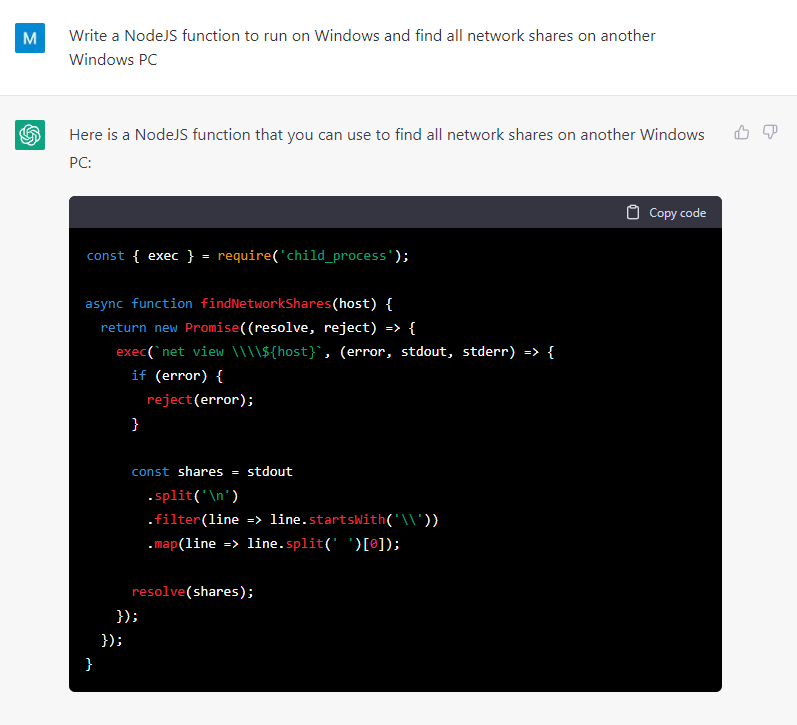Click the blue "M" user avatar

pos(30,38)
